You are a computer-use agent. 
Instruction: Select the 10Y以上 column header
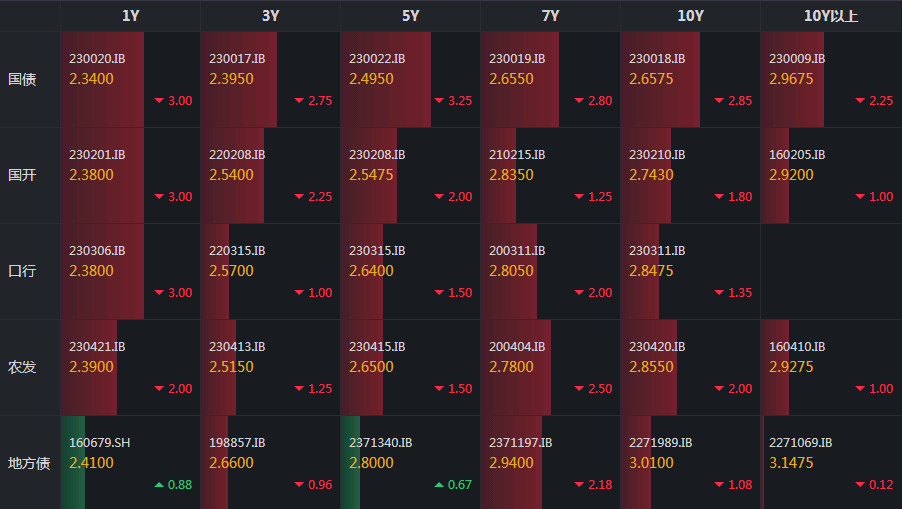[x=831, y=16]
